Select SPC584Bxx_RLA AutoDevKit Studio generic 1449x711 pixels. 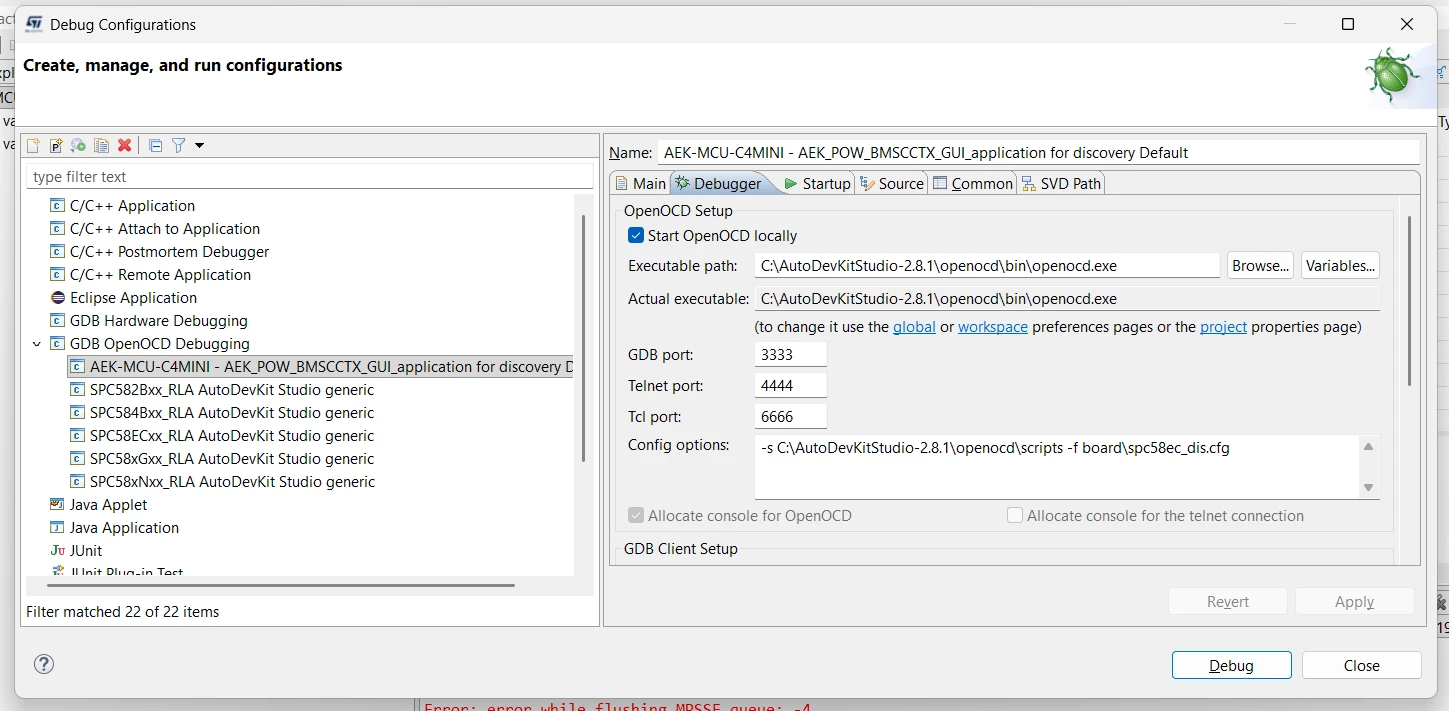(x=232, y=413)
